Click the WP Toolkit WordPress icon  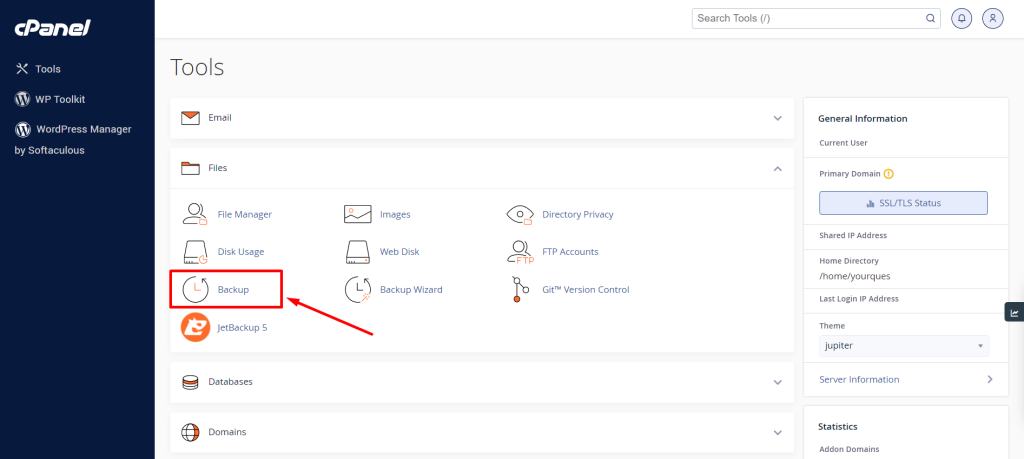22,99
